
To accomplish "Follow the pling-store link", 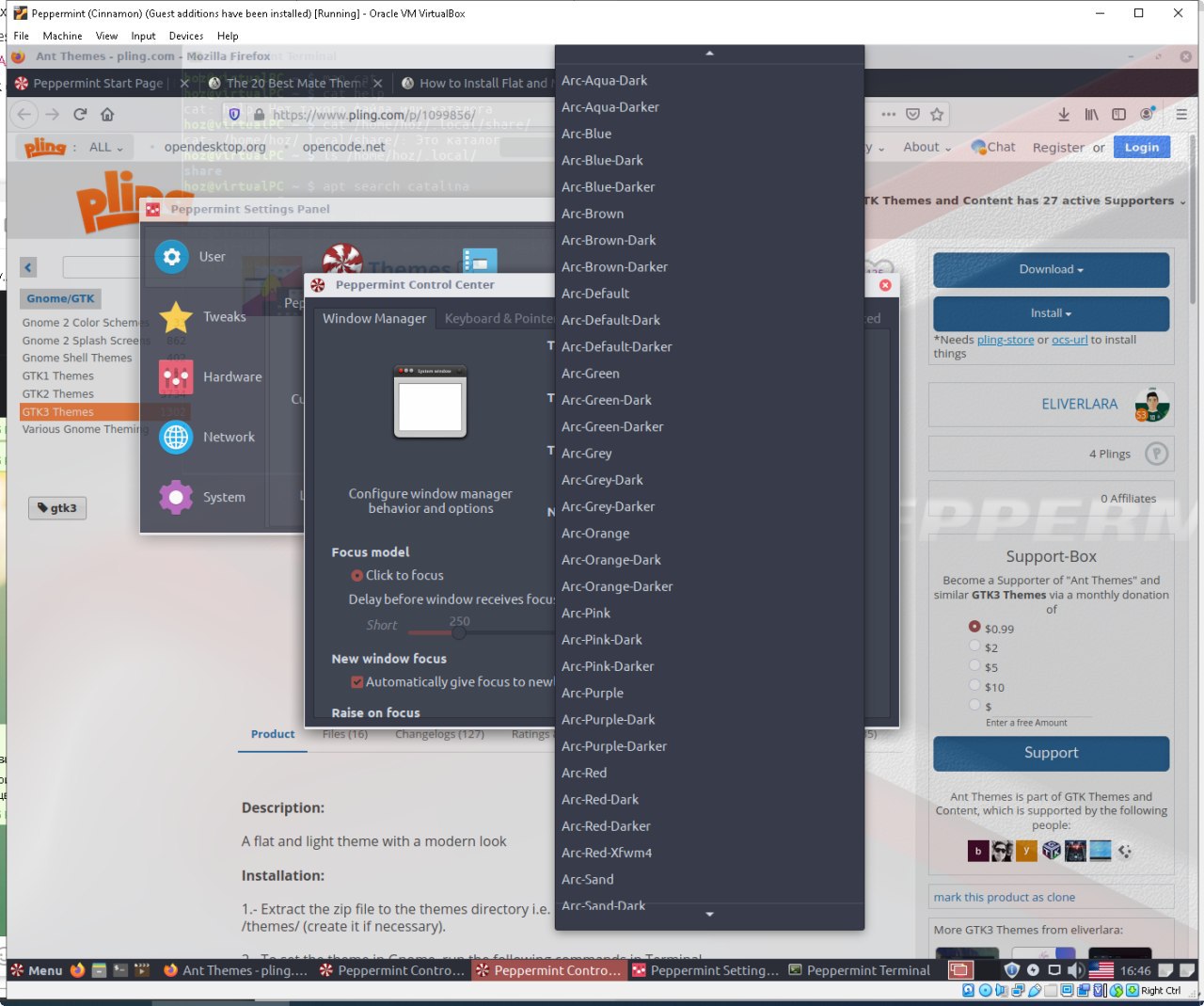I will (1006, 340).
